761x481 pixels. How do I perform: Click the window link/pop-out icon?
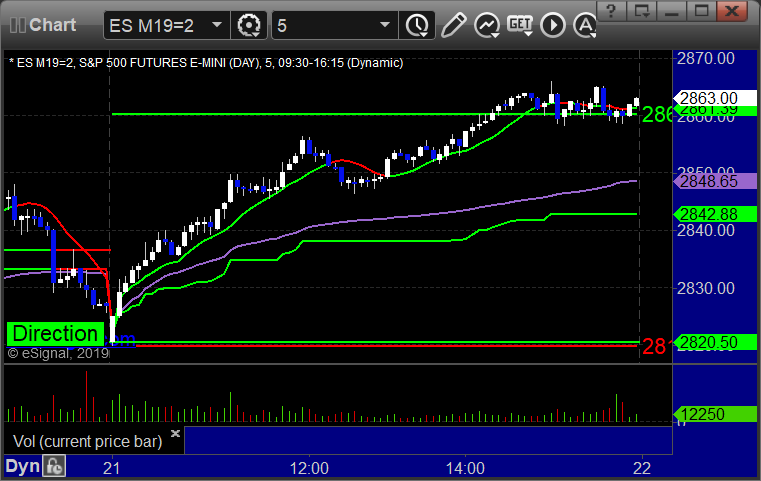tap(641, 11)
